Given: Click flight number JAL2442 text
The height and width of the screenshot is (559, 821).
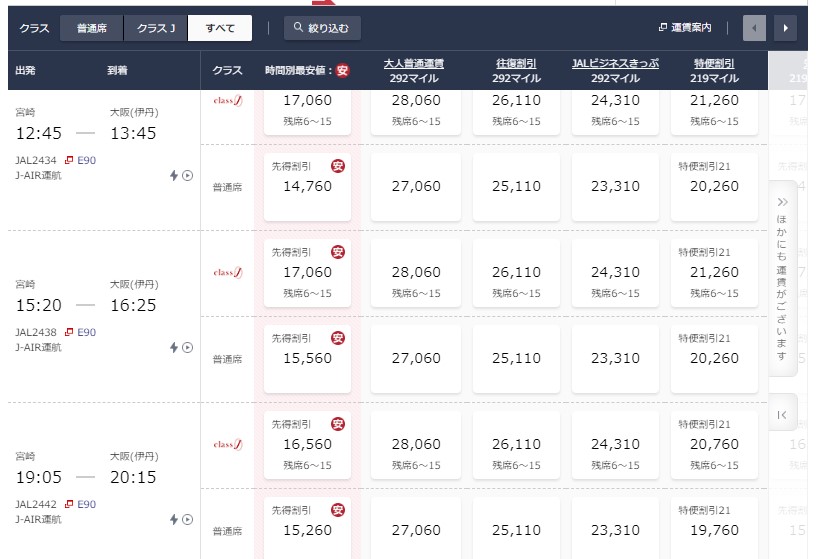Looking at the screenshot, I should click(x=36, y=504).
